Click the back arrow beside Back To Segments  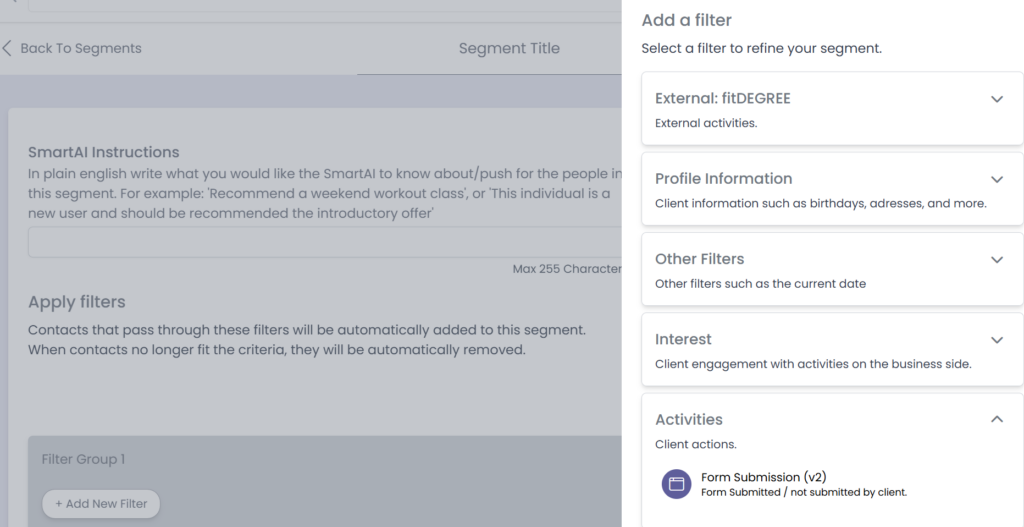pos(8,48)
